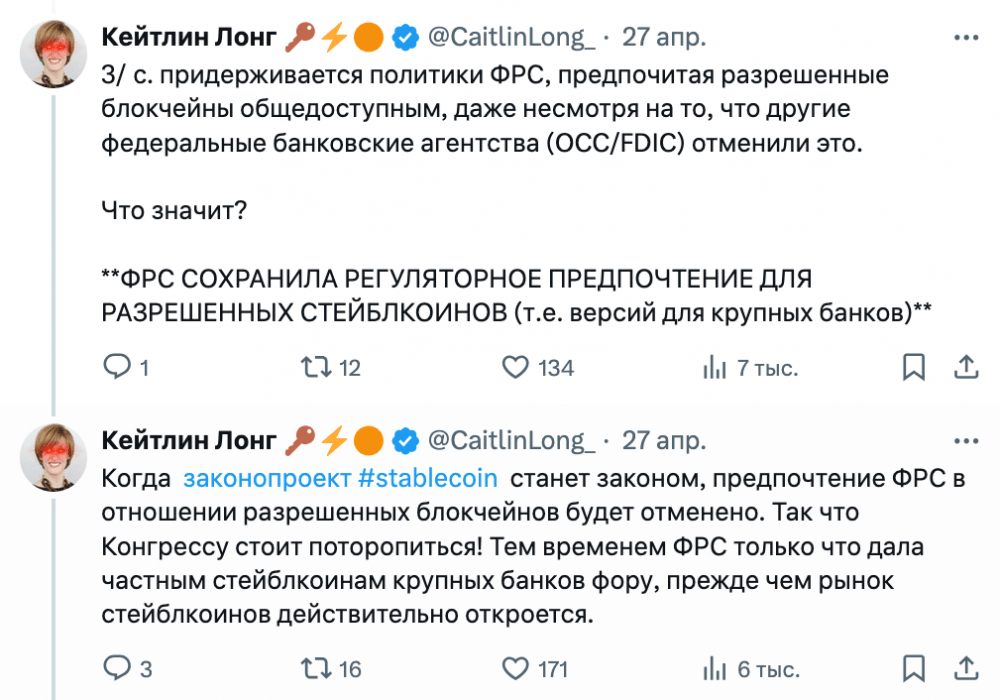Bookmark the first tweet
1000x700 pixels.
click(914, 368)
